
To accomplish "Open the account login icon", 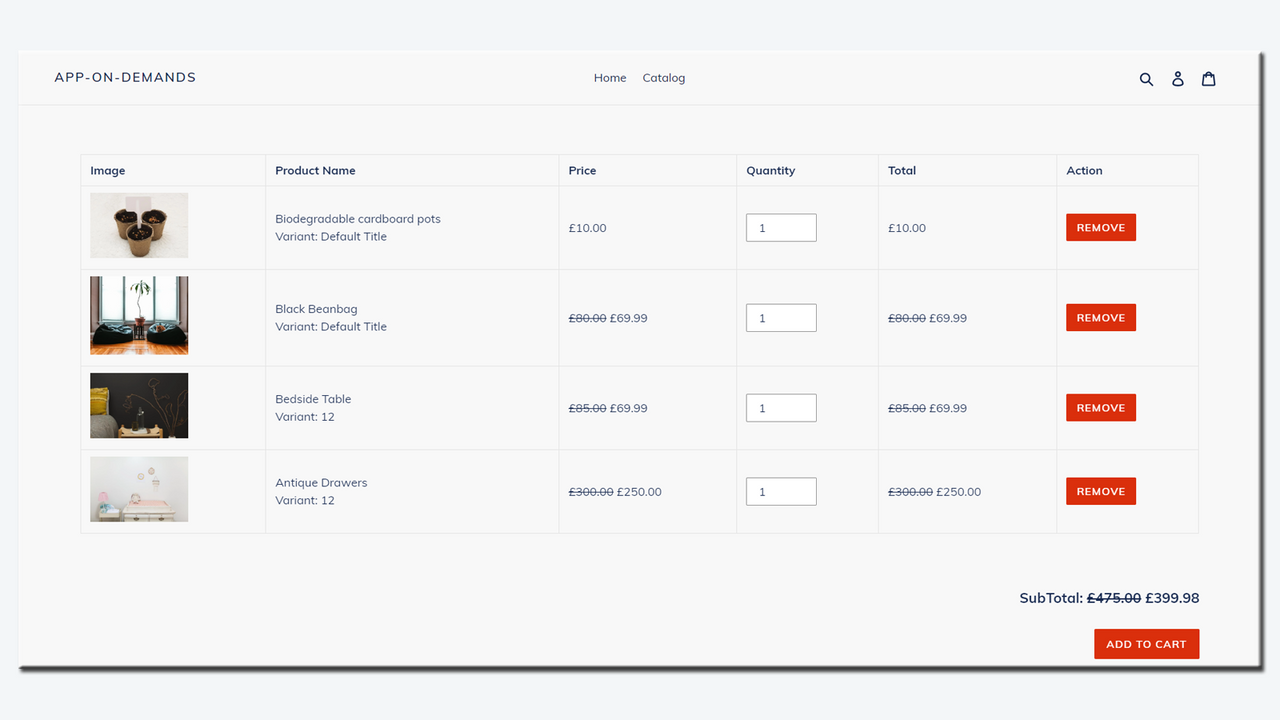I will [x=1178, y=78].
